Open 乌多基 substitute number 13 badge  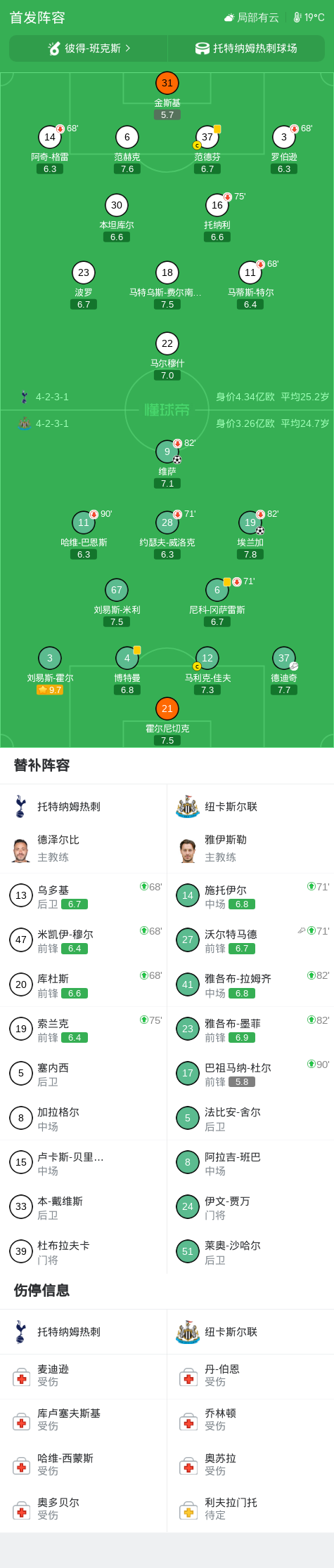click(x=21, y=895)
